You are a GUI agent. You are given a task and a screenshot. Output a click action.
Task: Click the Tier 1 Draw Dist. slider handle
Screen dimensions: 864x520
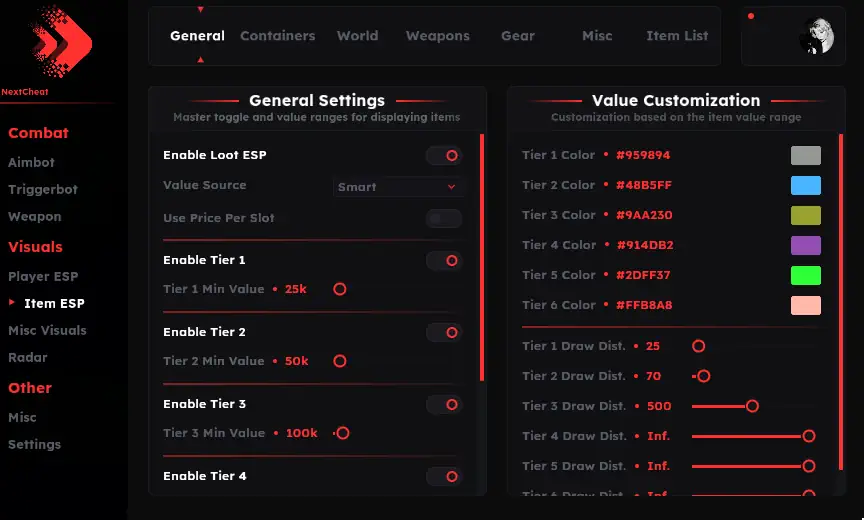tap(699, 346)
